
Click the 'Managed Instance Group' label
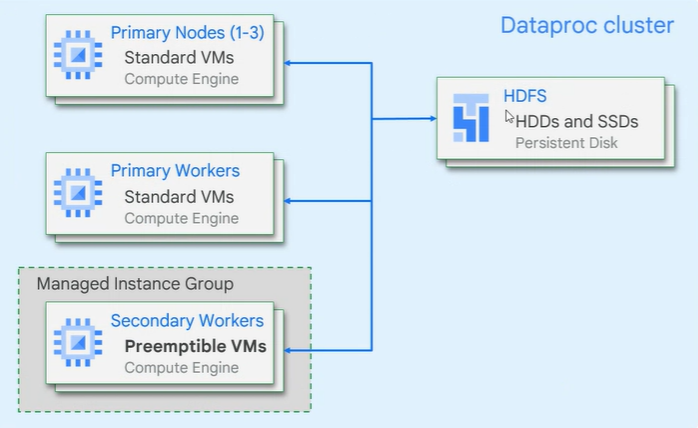pos(135,284)
